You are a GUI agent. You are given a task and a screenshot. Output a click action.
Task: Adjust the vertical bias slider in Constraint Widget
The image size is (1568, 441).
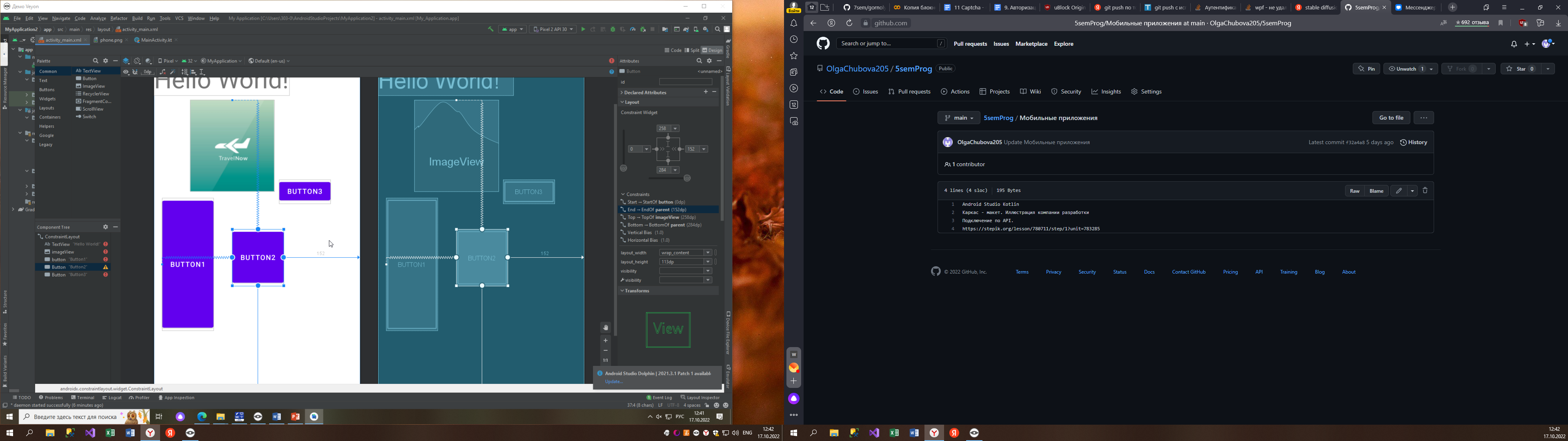(x=623, y=168)
